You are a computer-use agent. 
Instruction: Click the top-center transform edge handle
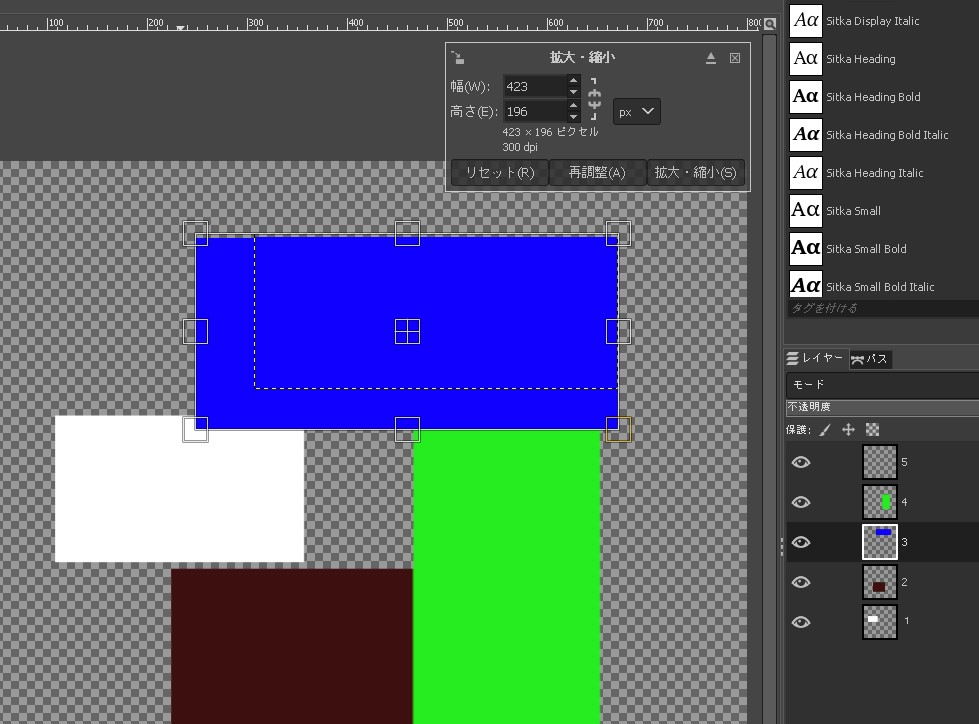407,233
